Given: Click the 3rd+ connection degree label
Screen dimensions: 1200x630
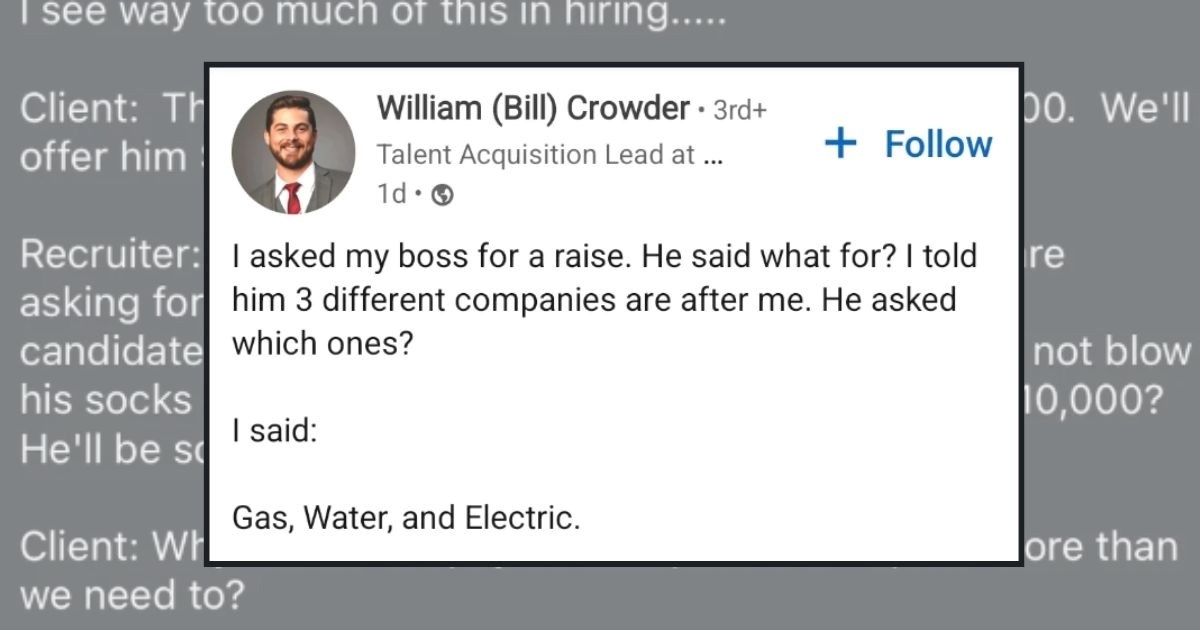Looking at the screenshot, I should click(739, 110).
